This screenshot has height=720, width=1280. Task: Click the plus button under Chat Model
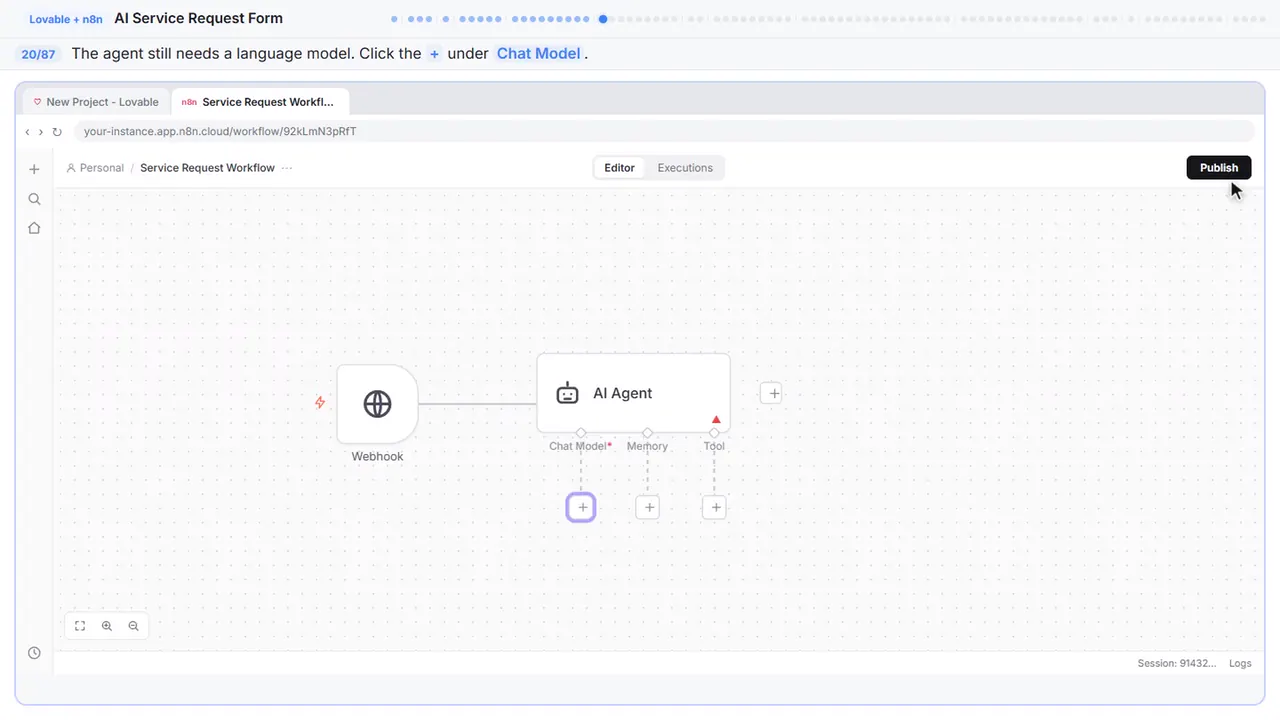581,508
